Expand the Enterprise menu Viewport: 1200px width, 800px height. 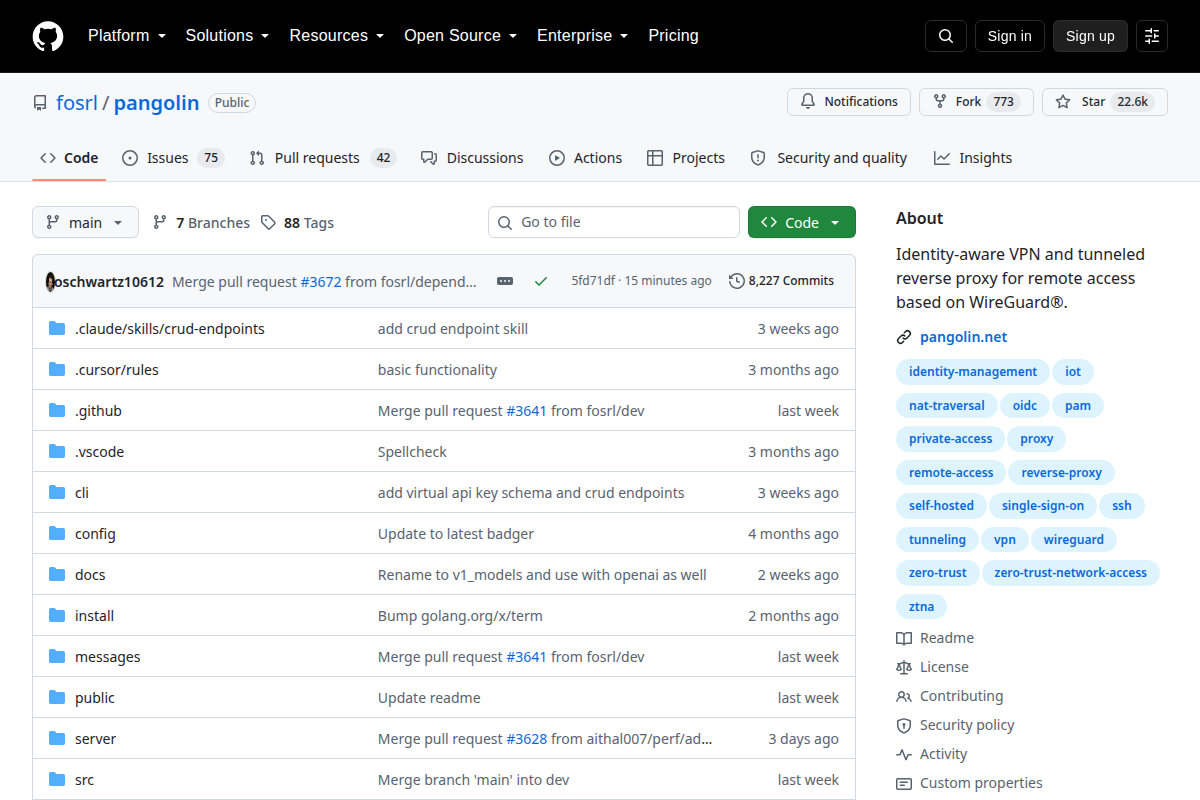(x=582, y=36)
